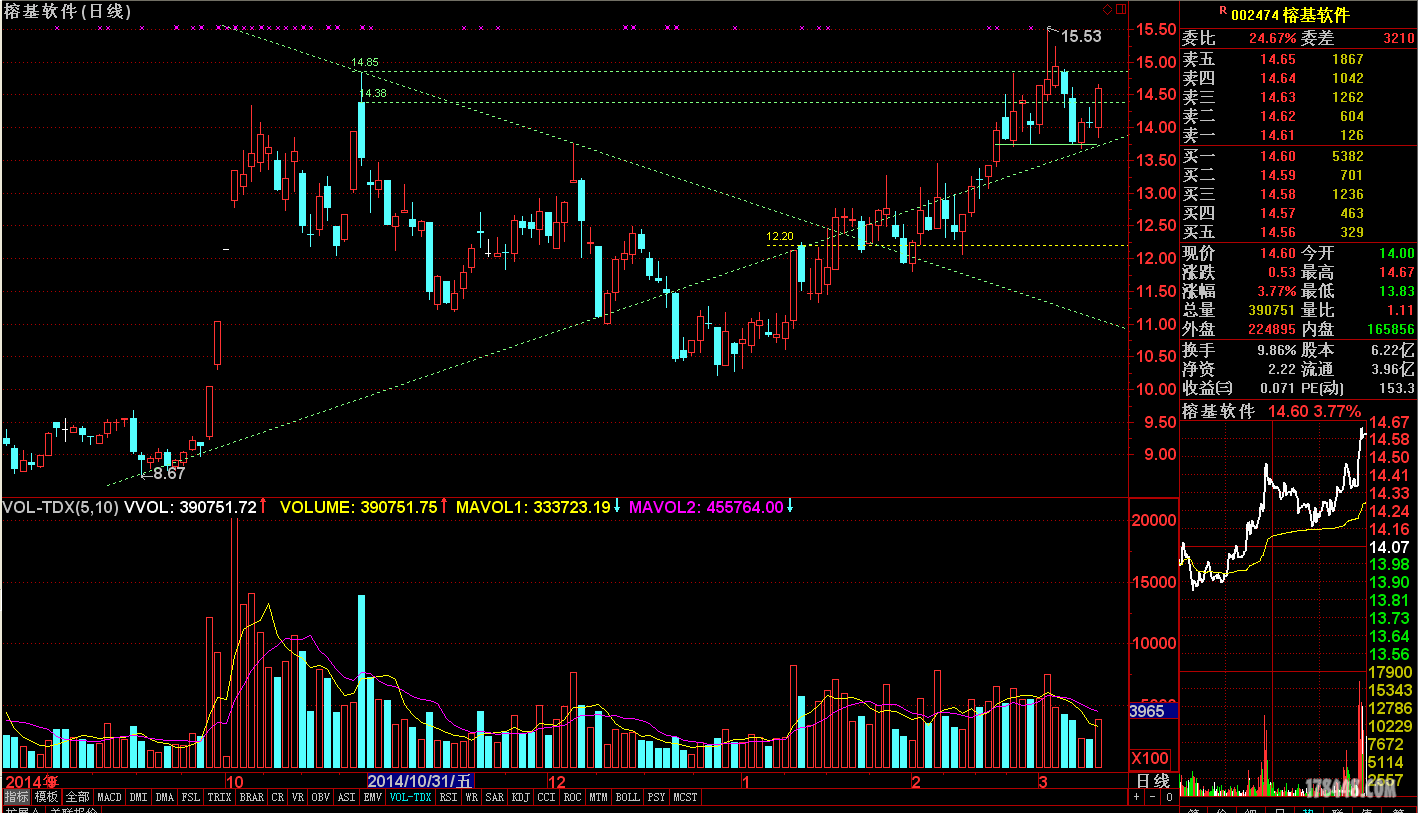
Task: Click the minus zoom button beside 日线
Action: coord(1152,797)
